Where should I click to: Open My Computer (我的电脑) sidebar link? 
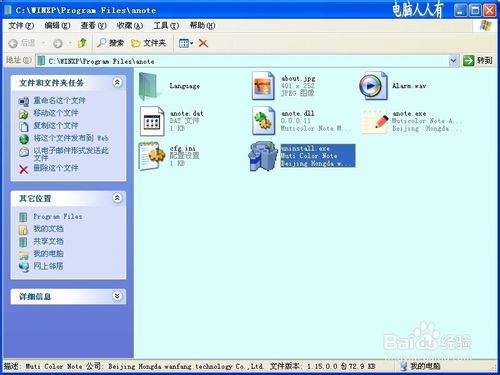[48, 254]
